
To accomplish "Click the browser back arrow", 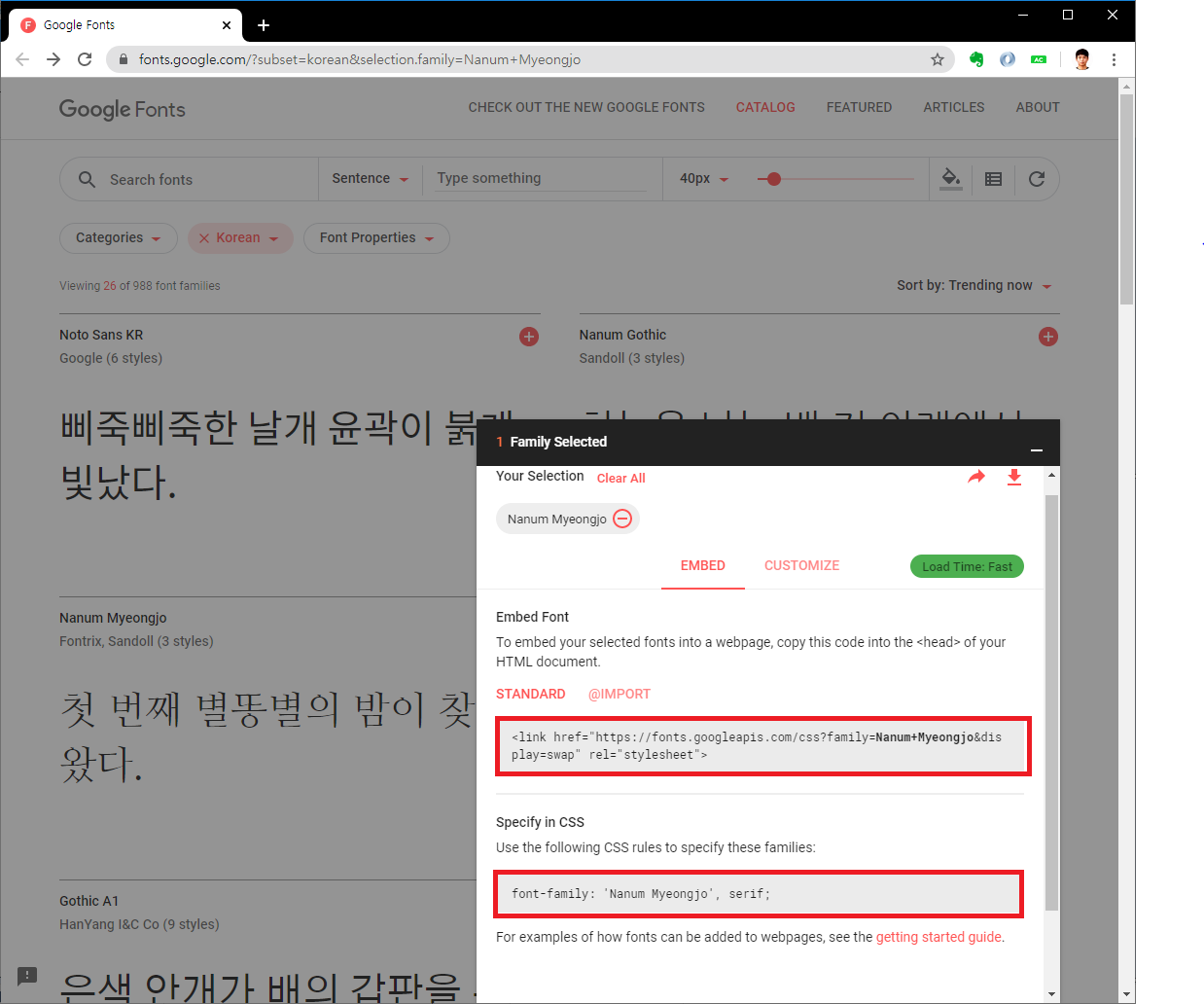I will coord(22,59).
